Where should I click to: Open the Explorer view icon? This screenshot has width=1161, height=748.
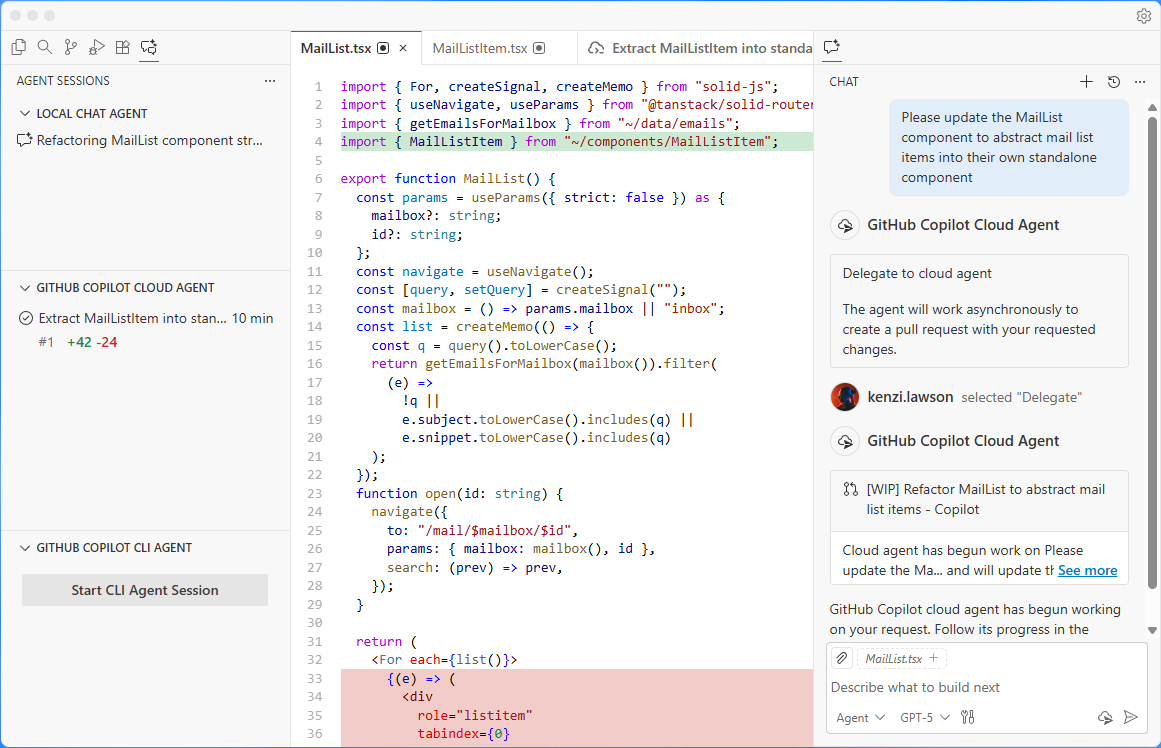tap(18, 47)
